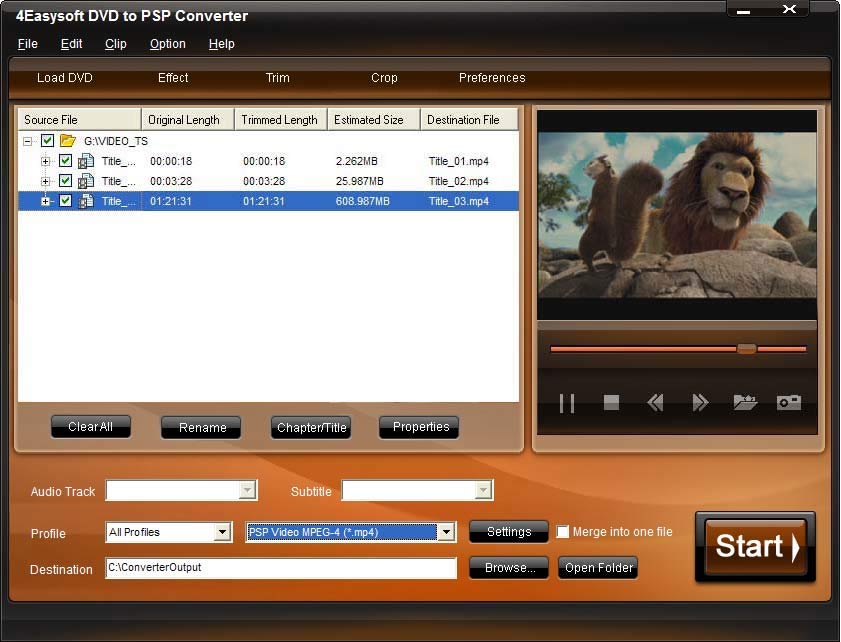Viewport: 841px width, 642px height.
Task: Open the Option menu
Action: click(167, 44)
